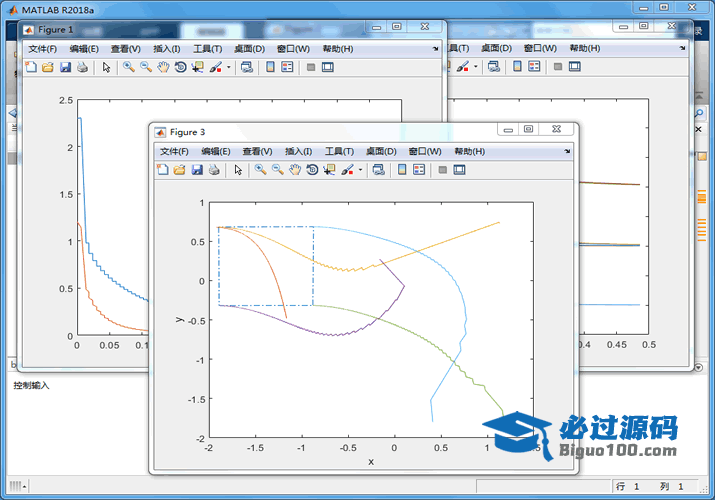Save figure icon in Figure 3 toolbar
715x500 pixels.
point(197,170)
